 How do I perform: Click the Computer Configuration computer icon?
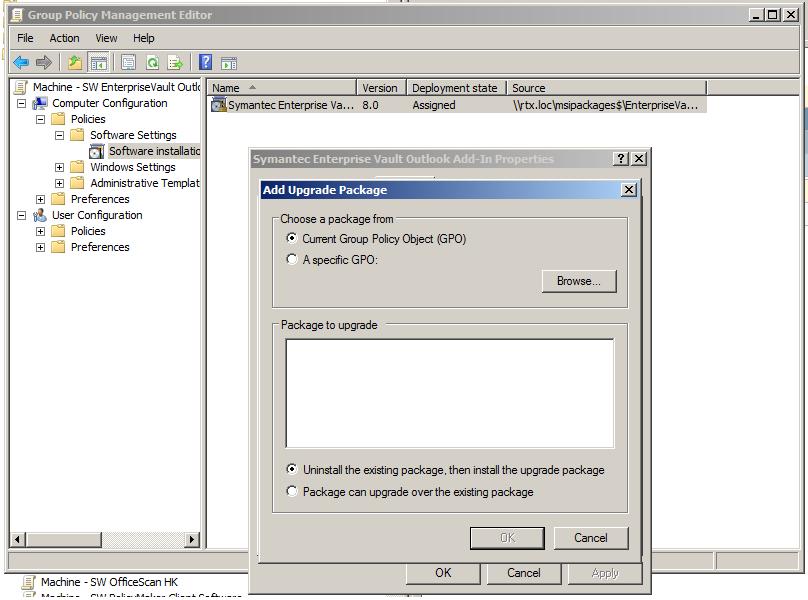40,103
